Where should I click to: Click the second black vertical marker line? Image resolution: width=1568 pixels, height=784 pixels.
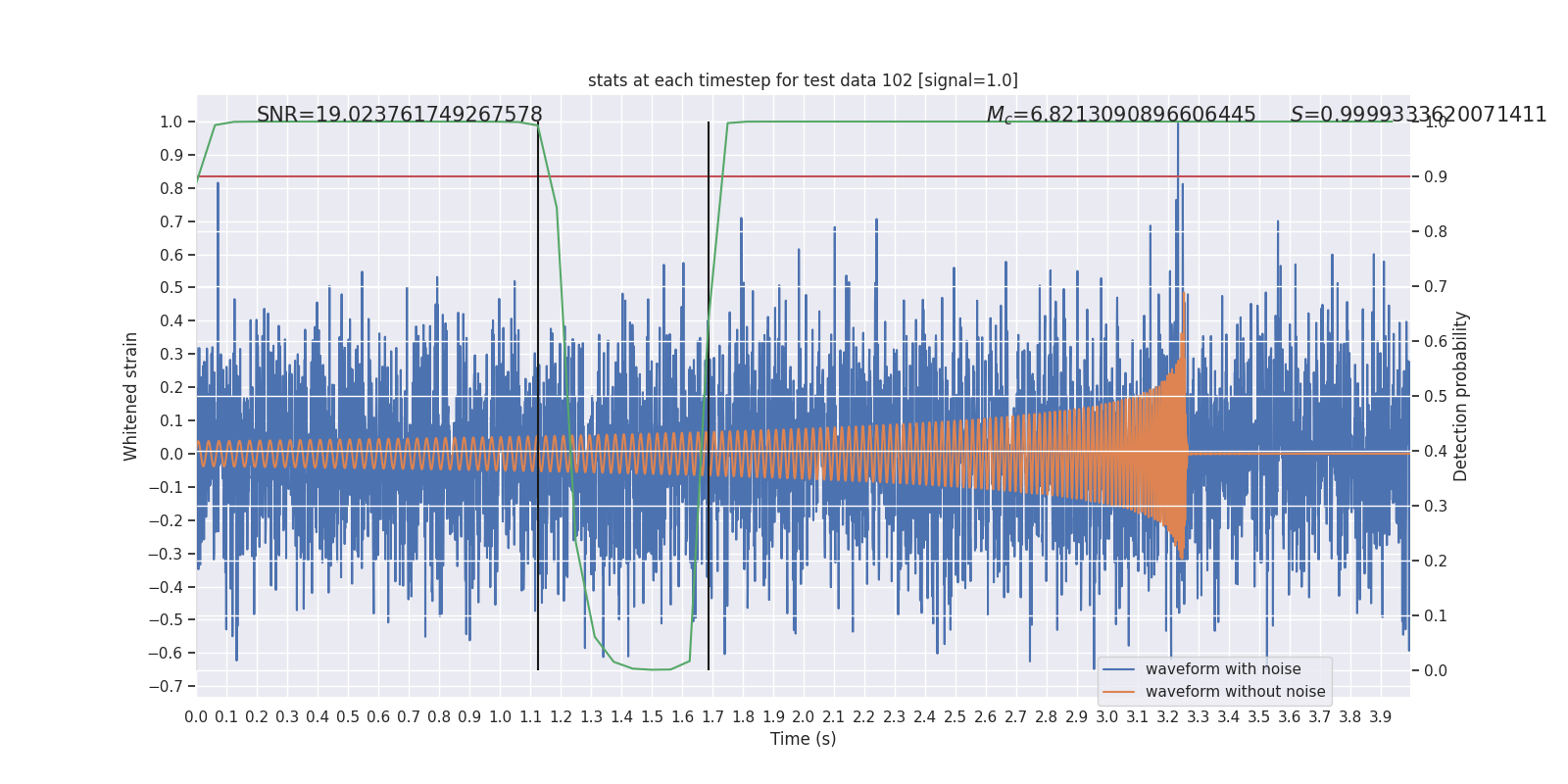point(709,396)
